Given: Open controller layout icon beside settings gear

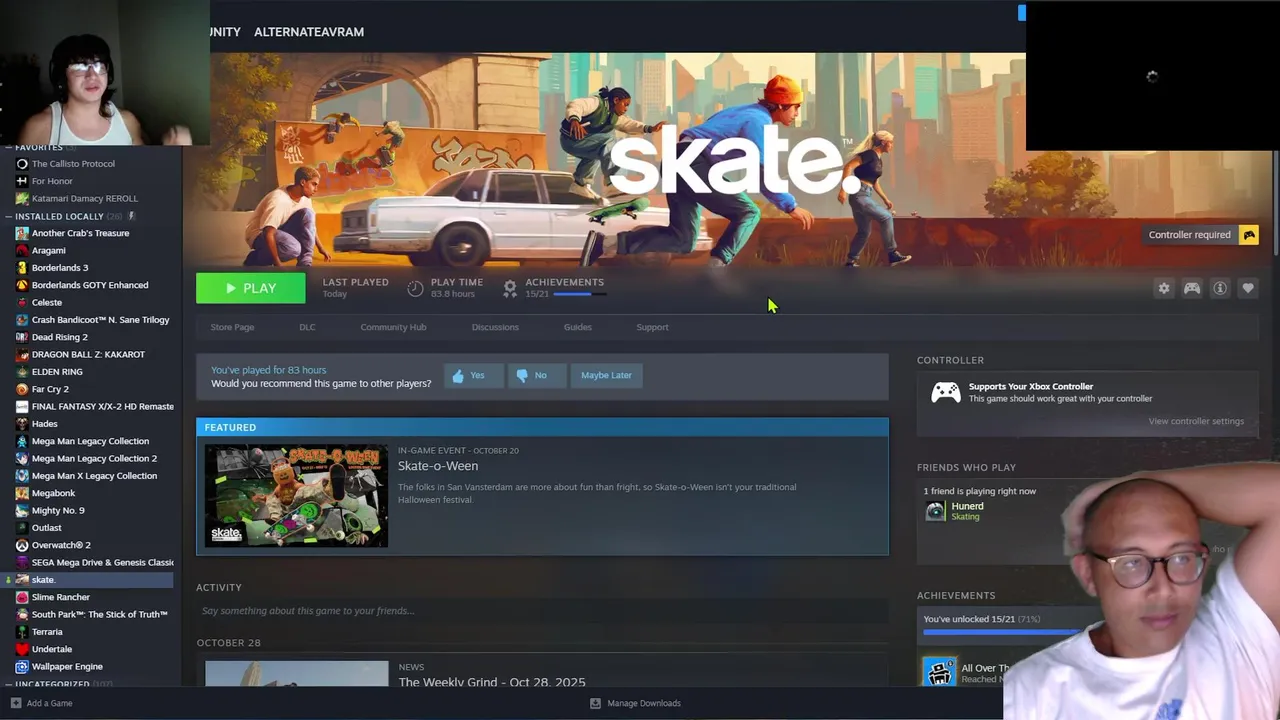Looking at the screenshot, I should (x=1192, y=288).
